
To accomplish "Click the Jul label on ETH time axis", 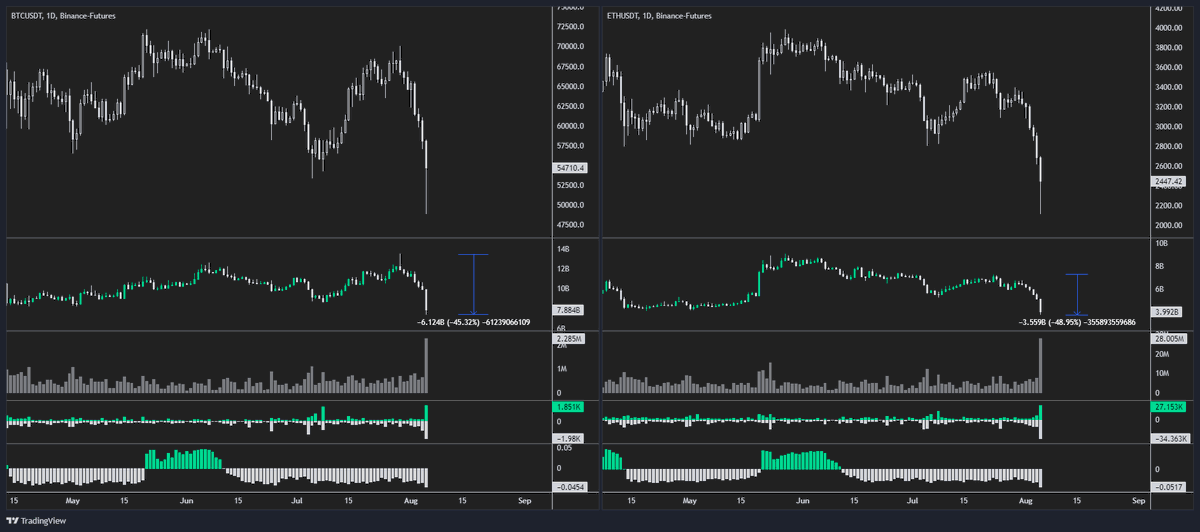I will click(910, 499).
